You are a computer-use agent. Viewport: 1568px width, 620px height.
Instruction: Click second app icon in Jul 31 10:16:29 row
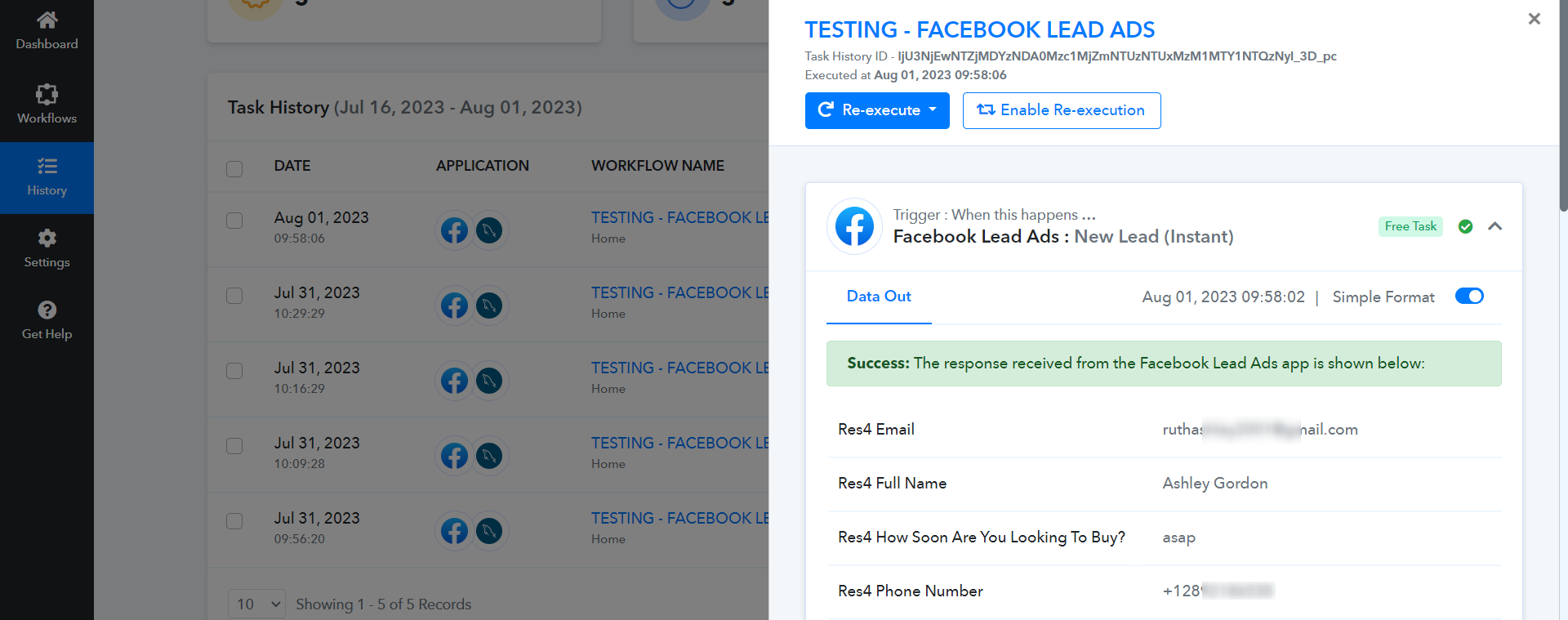click(489, 381)
